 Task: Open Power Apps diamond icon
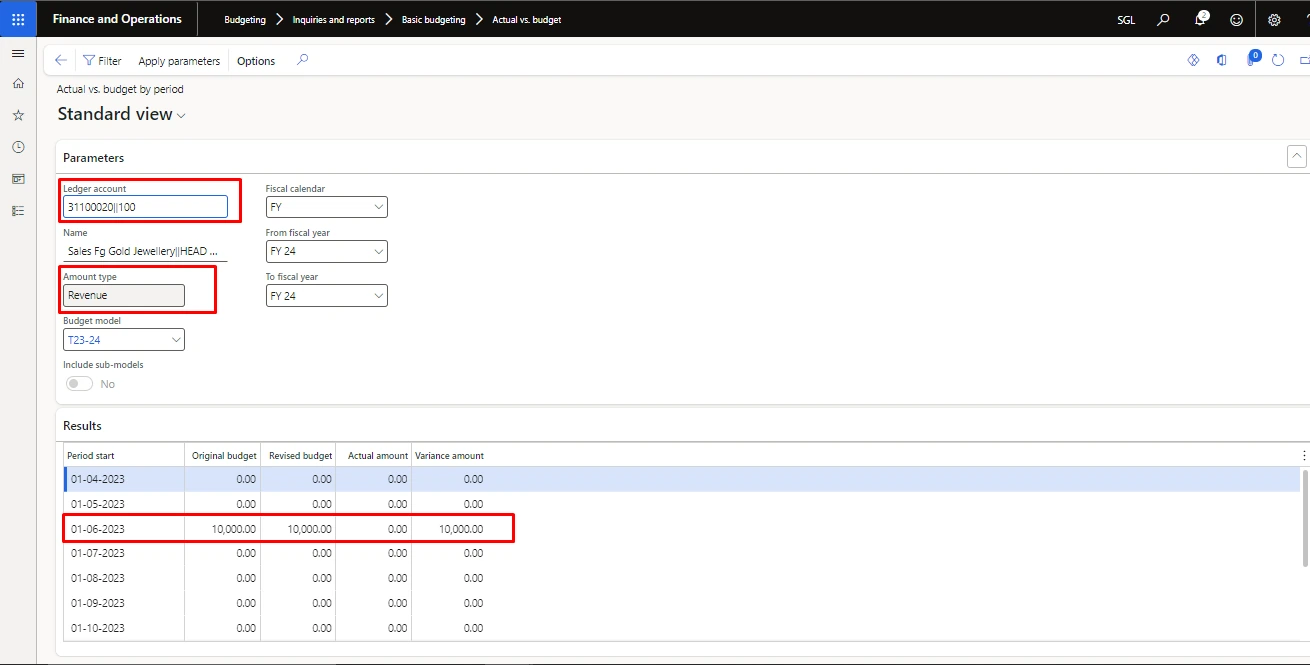[x=1193, y=60]
